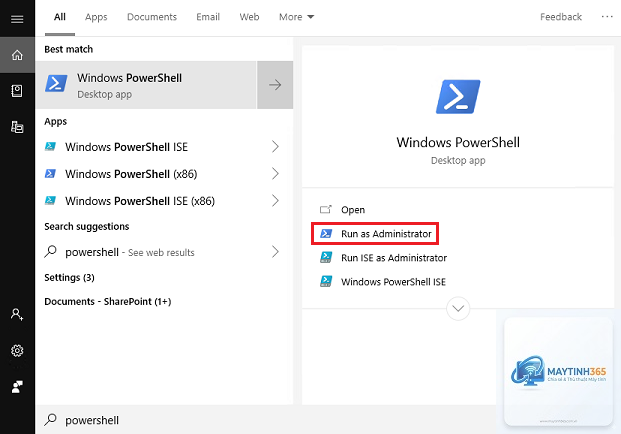Expand chevron for powershell web results
621x434 pixels.
coord(275,251)
